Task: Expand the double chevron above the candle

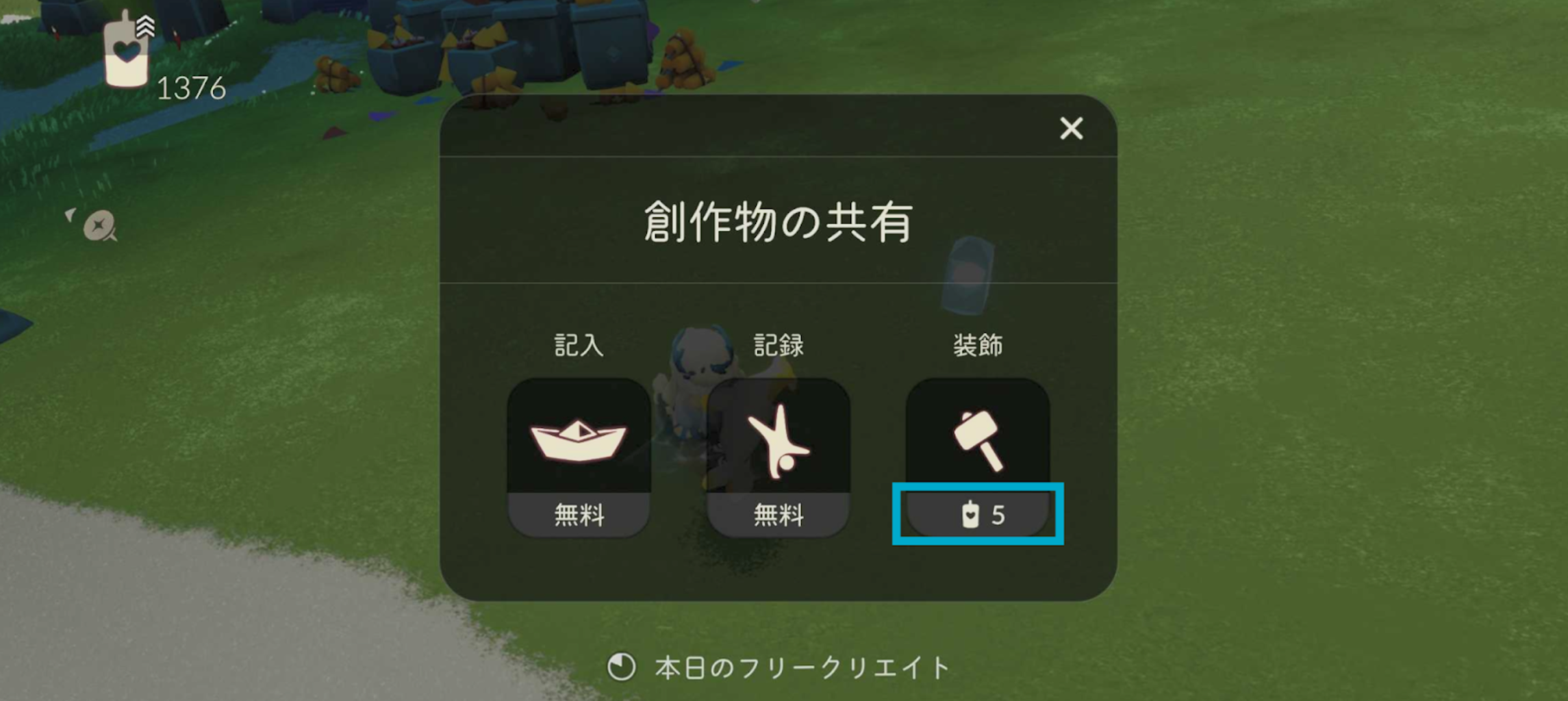Action: (145, 26)
